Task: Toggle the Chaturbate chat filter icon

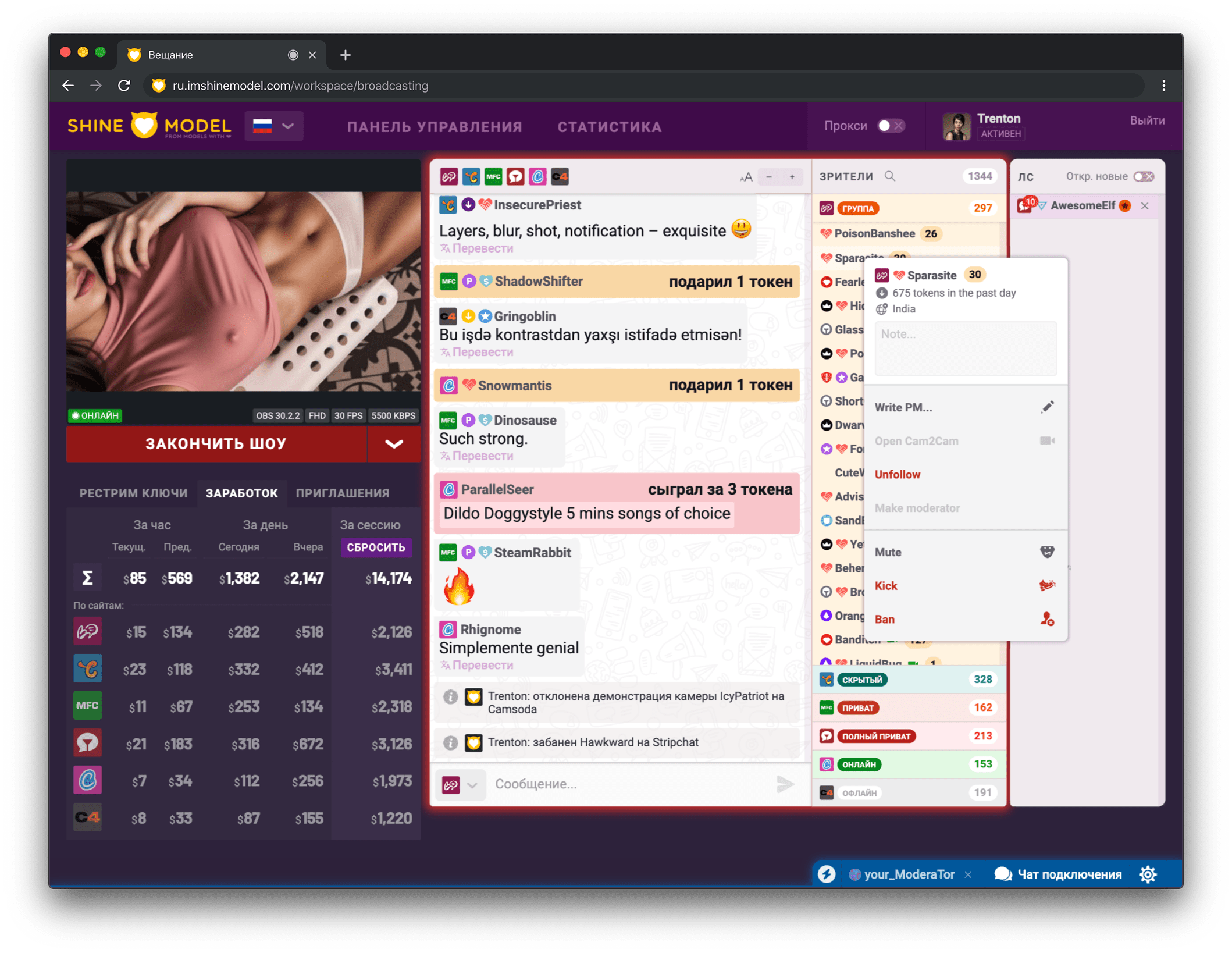Action: pyautogui.click(x=471, y=176)
